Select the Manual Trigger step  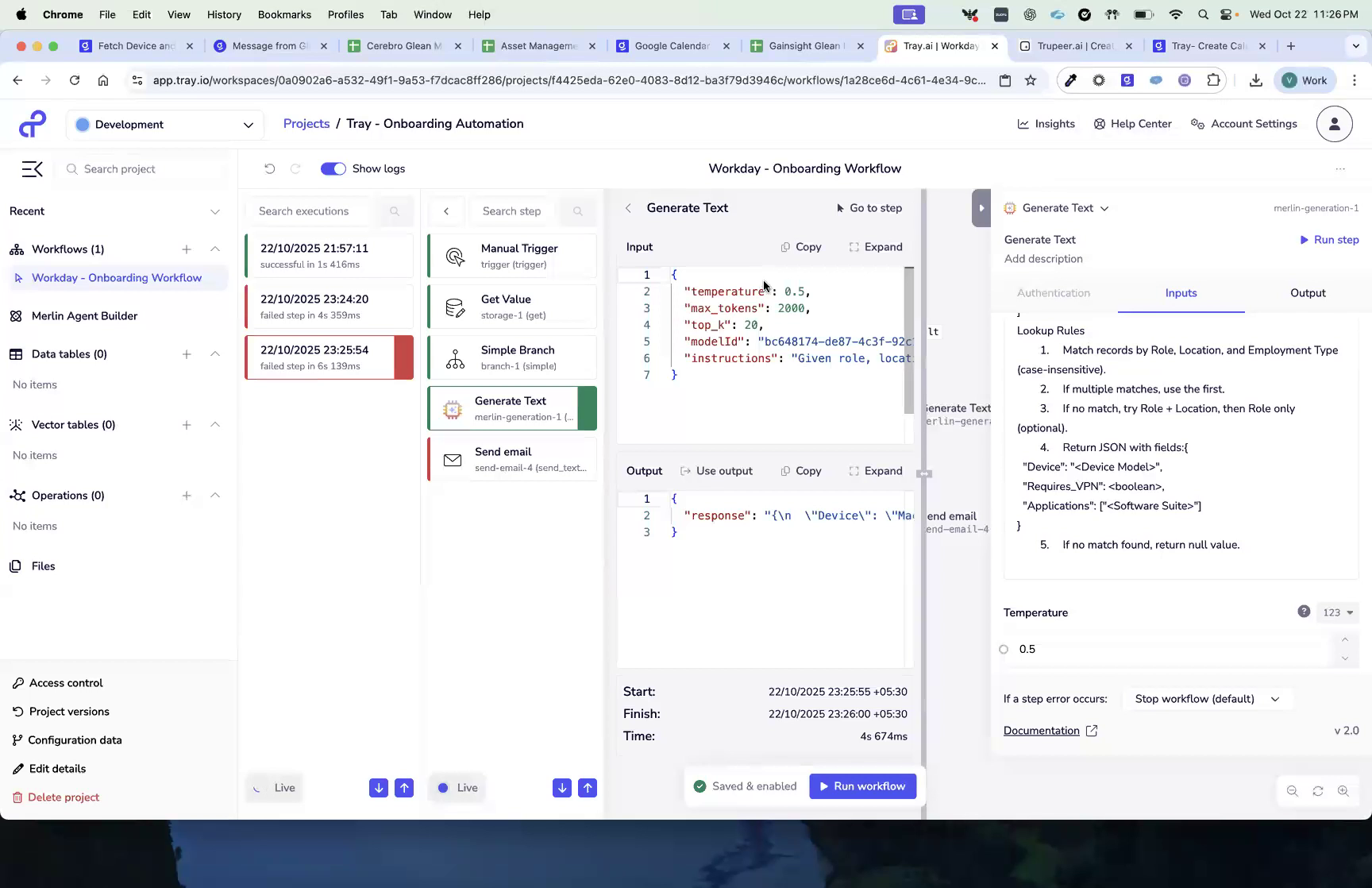pyautogui.click(x=511, y=256)
